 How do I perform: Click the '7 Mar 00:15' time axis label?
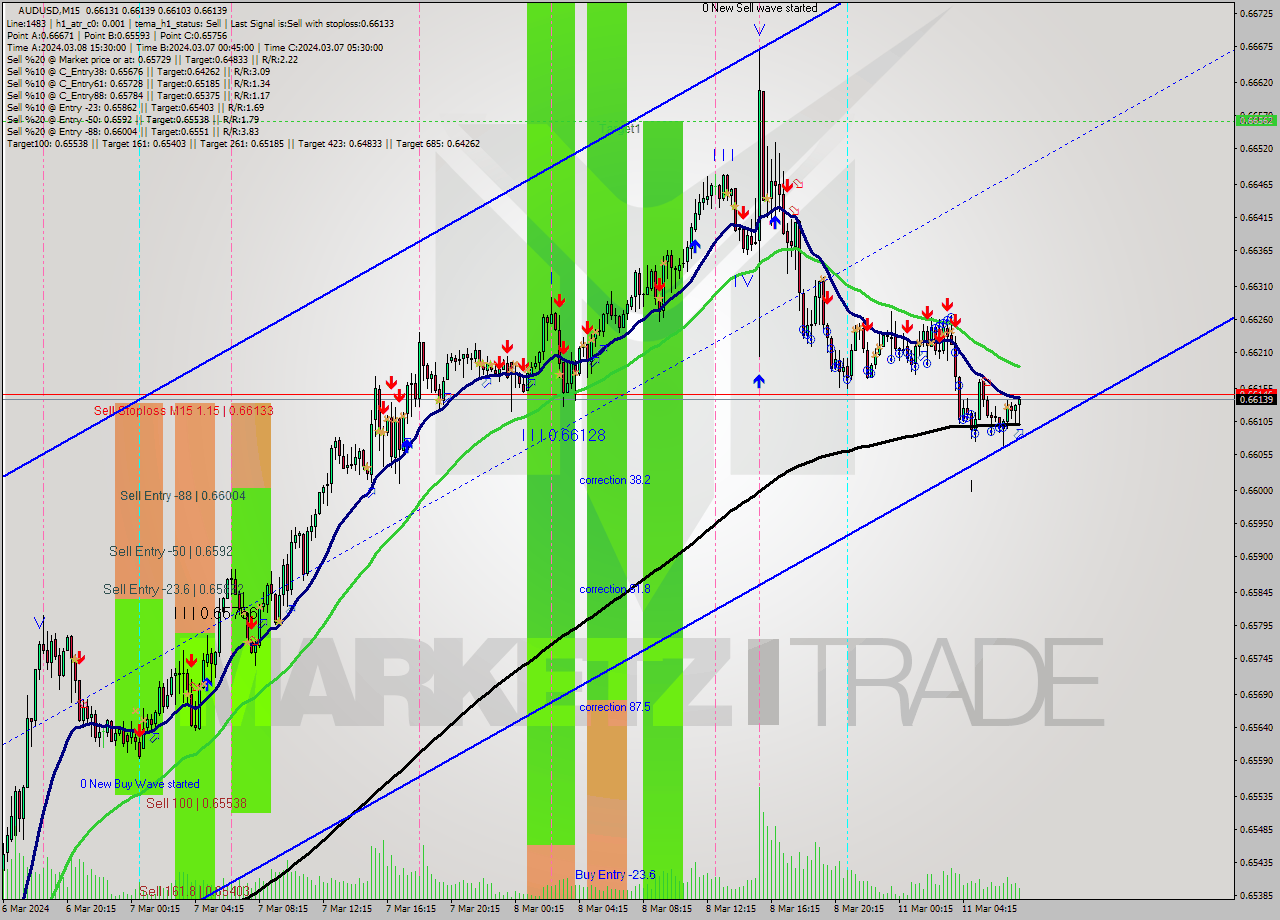click(x=155, y=909)
